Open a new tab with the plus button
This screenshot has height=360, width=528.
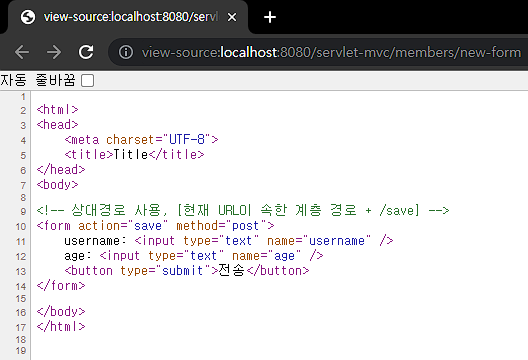(x=270, y=17)
